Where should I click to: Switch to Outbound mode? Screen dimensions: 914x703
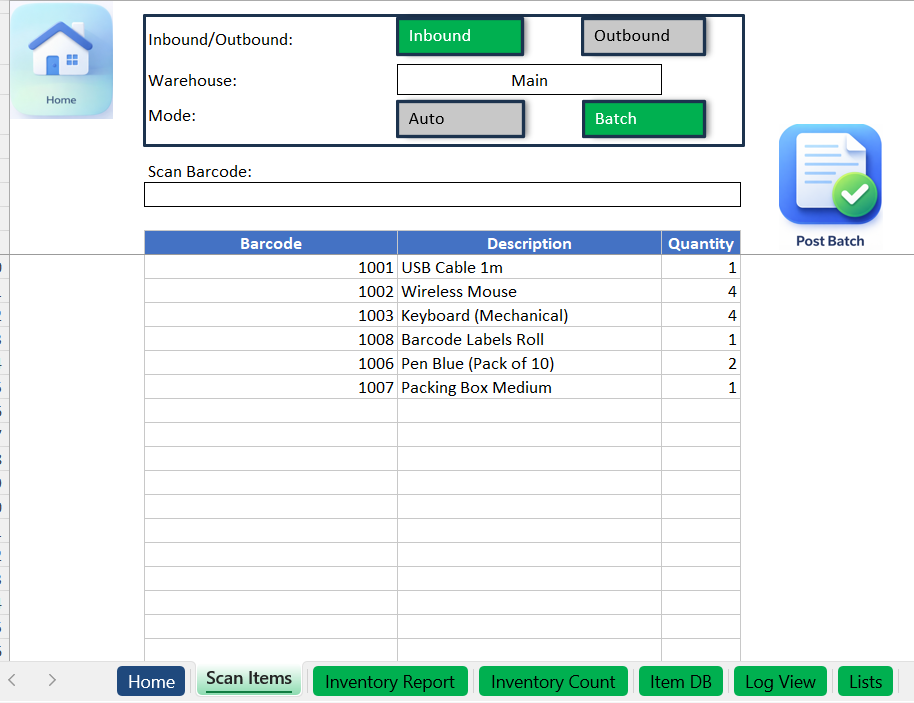643,37
